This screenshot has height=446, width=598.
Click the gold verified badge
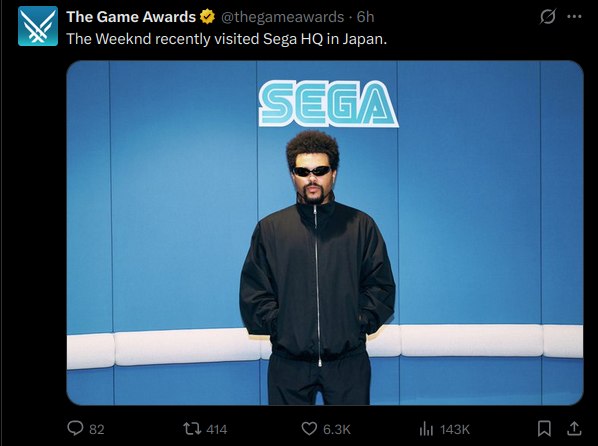(x=207, y=17)
